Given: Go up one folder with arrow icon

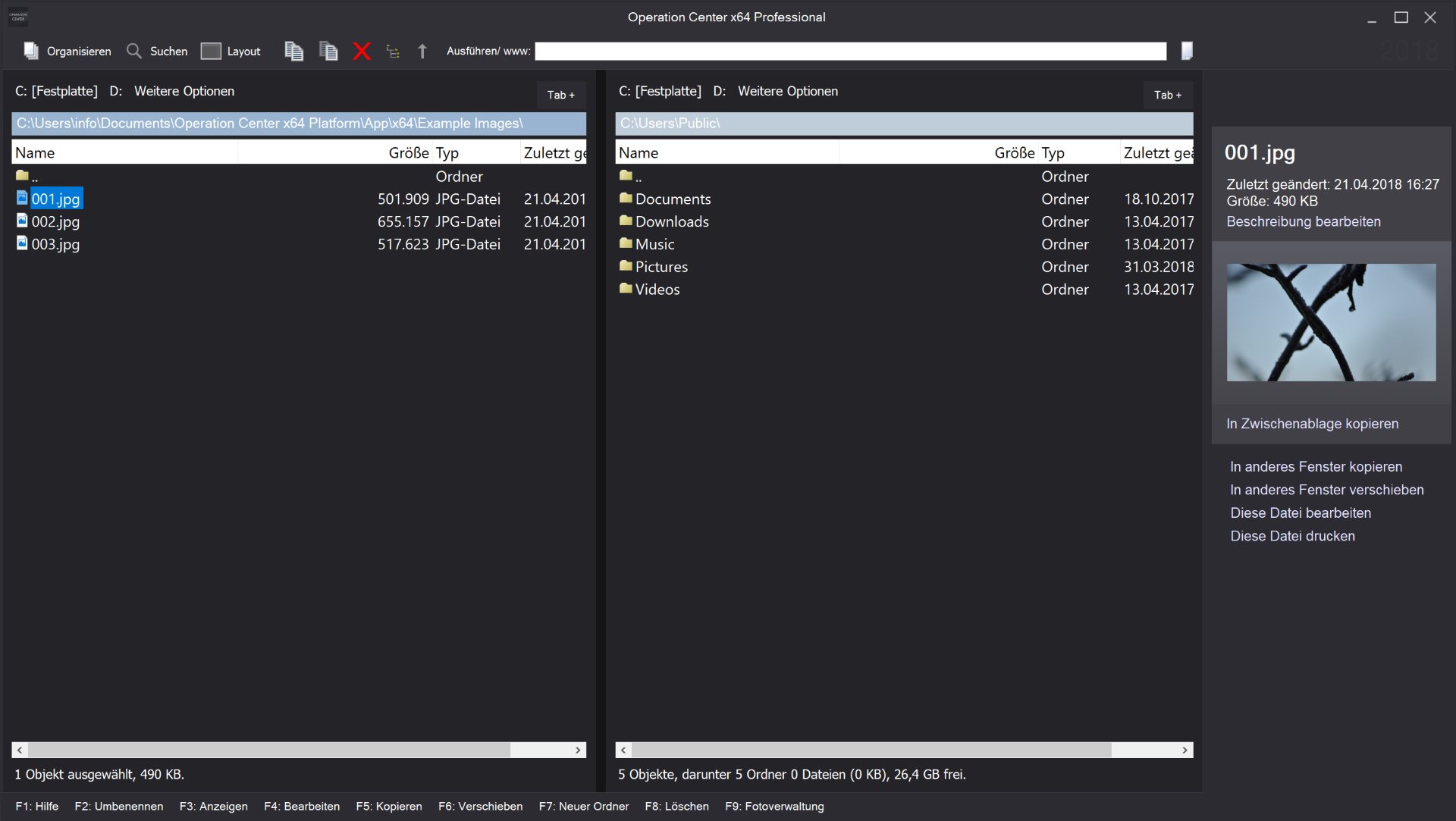Looking at the screenshot, I should pyautogui.click(x=422, y=51).
